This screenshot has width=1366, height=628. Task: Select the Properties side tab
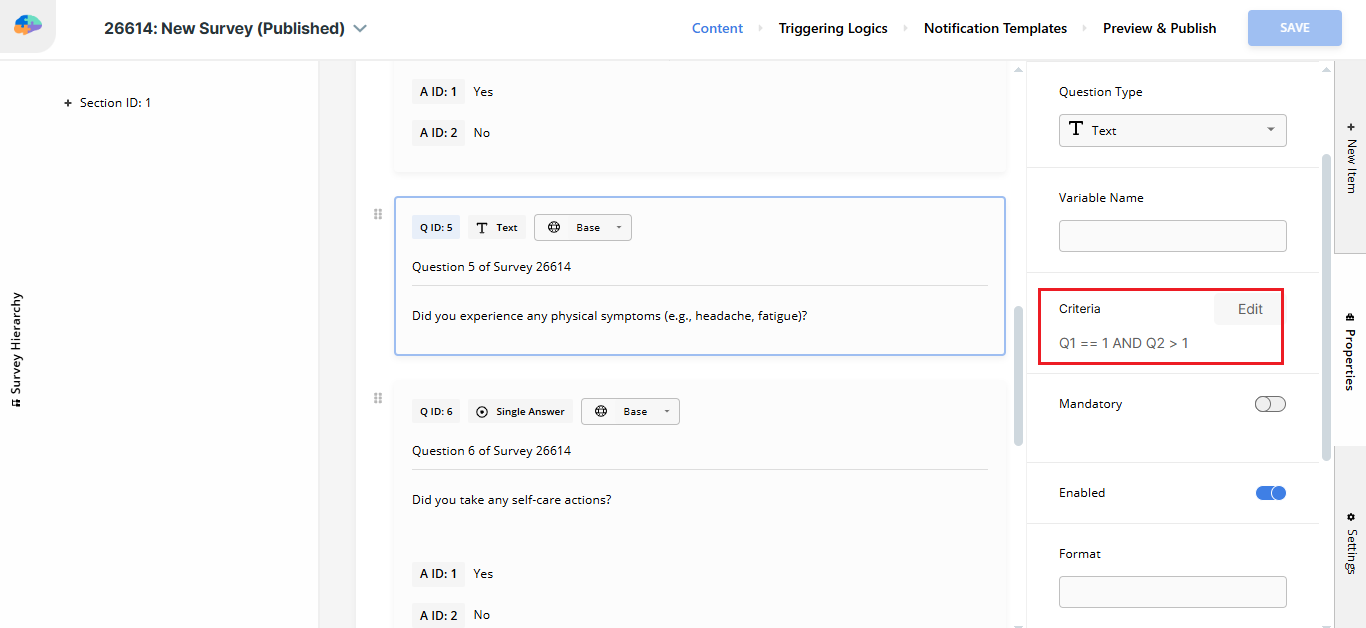tap(1351, 350)
